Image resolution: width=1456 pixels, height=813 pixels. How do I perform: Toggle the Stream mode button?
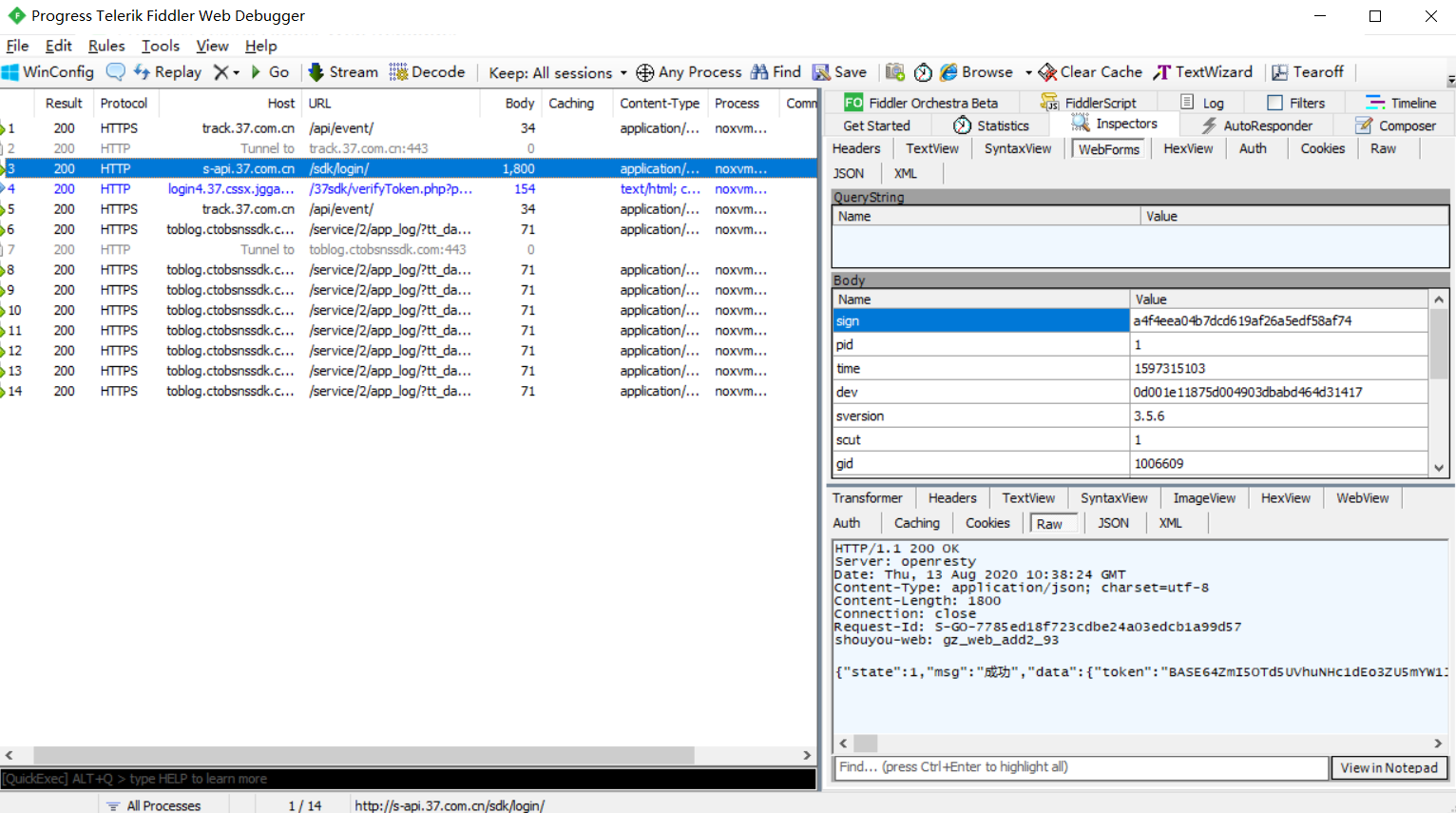[x=343, y=72]
